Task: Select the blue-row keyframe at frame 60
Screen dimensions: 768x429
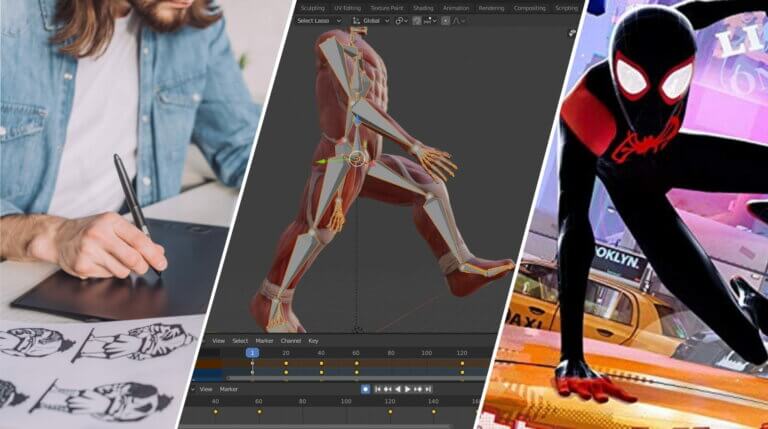Action: [357, 372]
